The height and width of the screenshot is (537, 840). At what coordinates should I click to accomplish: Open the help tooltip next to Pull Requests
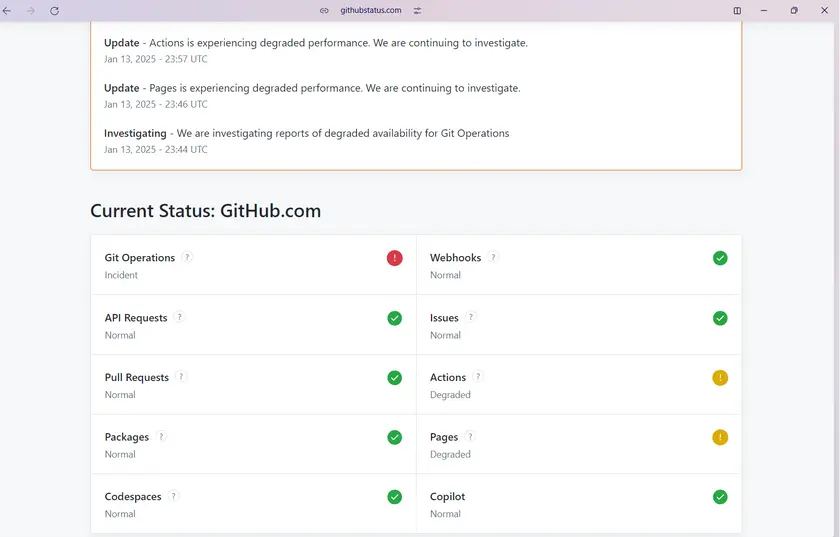(x=181, y=376)
